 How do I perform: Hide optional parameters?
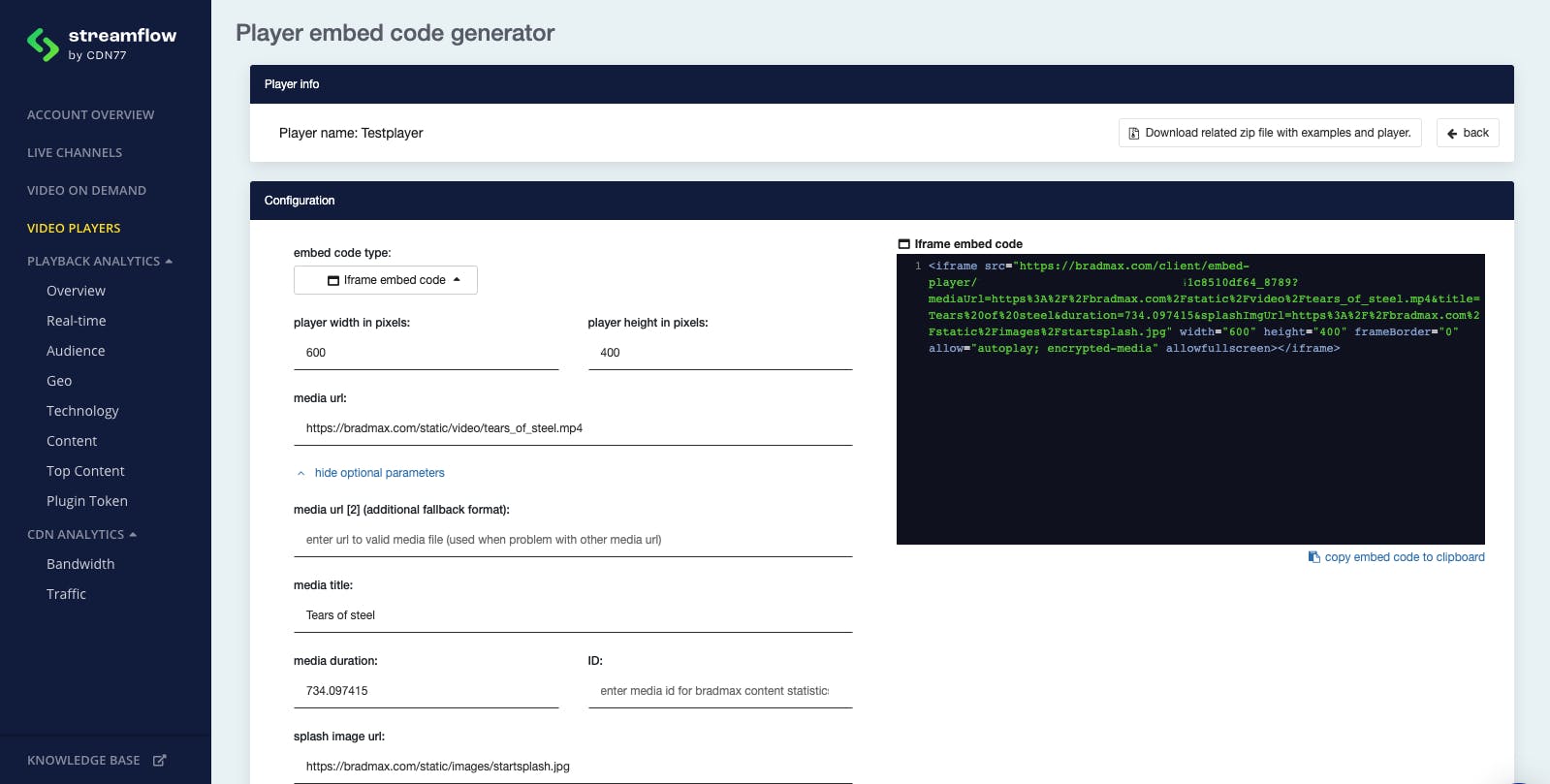pyautogui.click(x=379, y=473)
